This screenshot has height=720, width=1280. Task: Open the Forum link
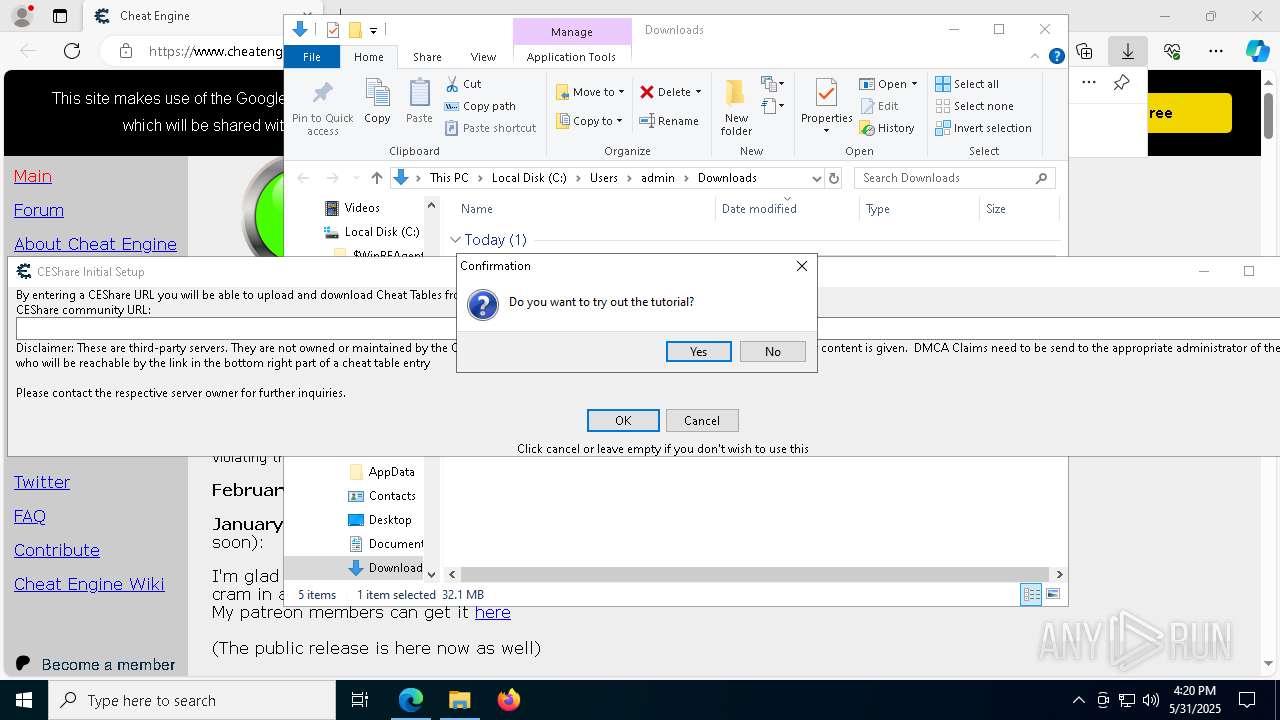pyautogui.click(x=39, y=210)
